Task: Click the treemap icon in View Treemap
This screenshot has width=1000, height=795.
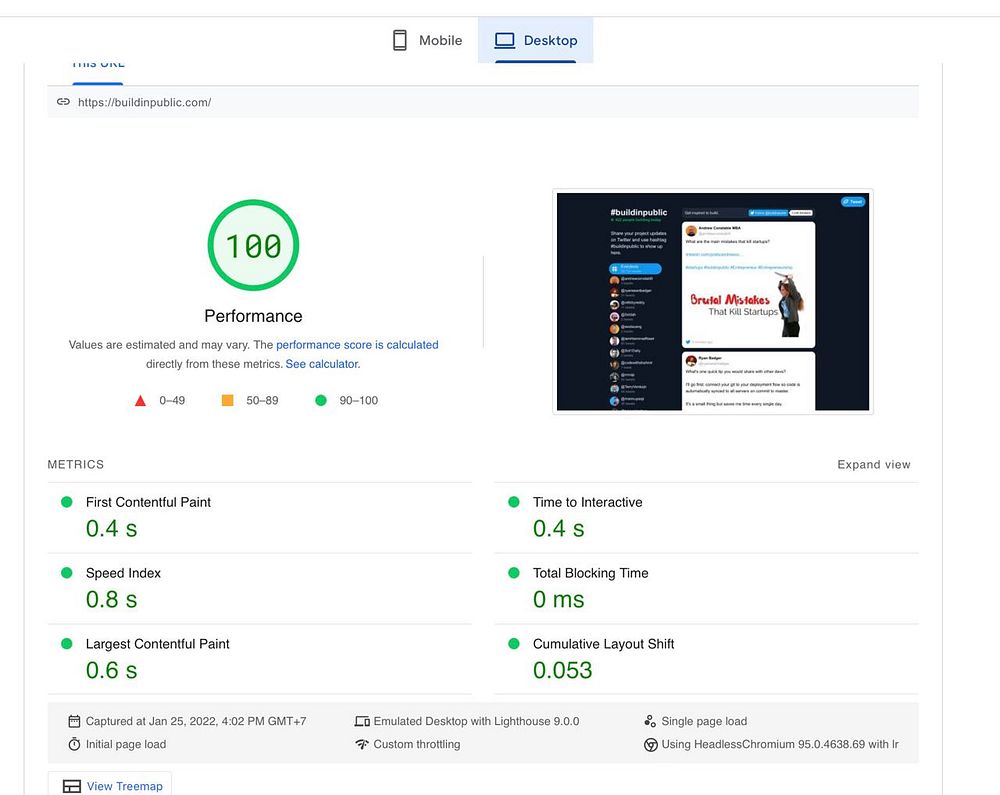Action: pos(72,786)
